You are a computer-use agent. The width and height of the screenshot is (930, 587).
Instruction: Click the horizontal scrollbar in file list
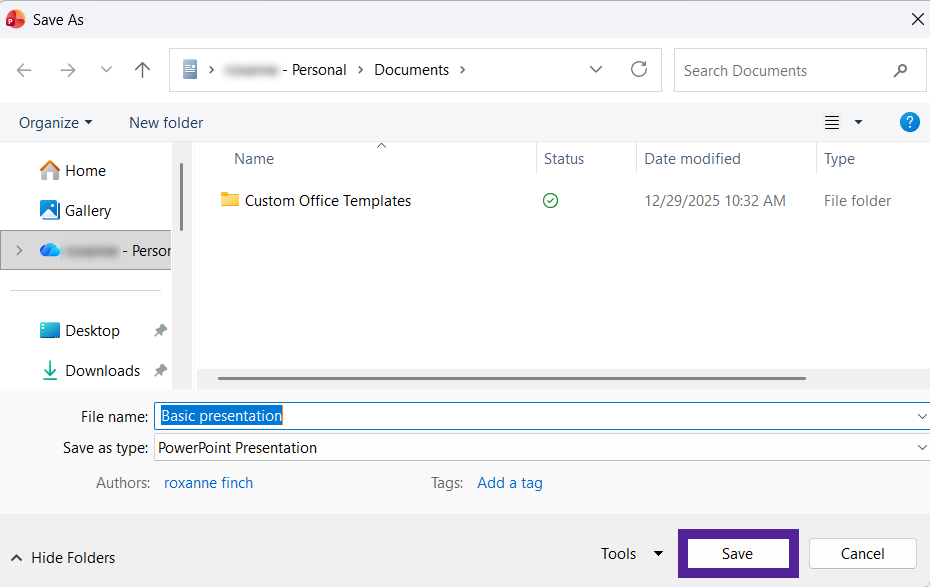(x=511, y=379)
